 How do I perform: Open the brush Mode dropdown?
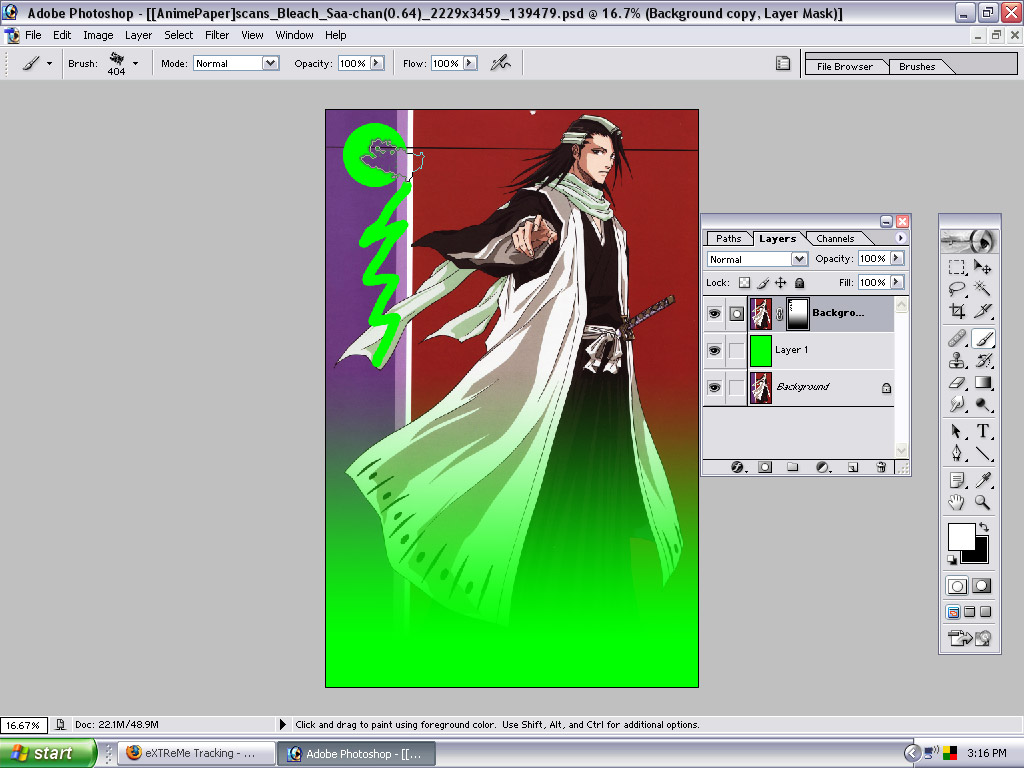tap(270, 63)
